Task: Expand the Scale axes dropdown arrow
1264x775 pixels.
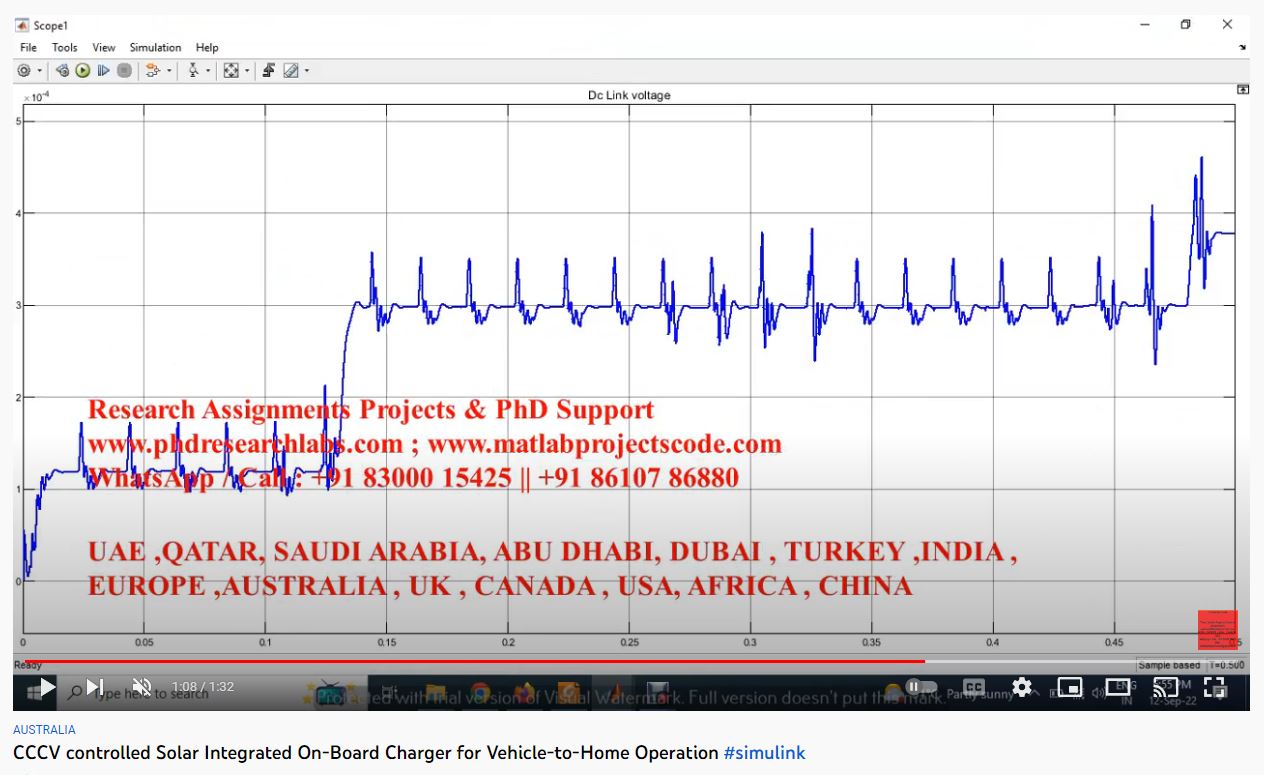Action: (247, 71)
